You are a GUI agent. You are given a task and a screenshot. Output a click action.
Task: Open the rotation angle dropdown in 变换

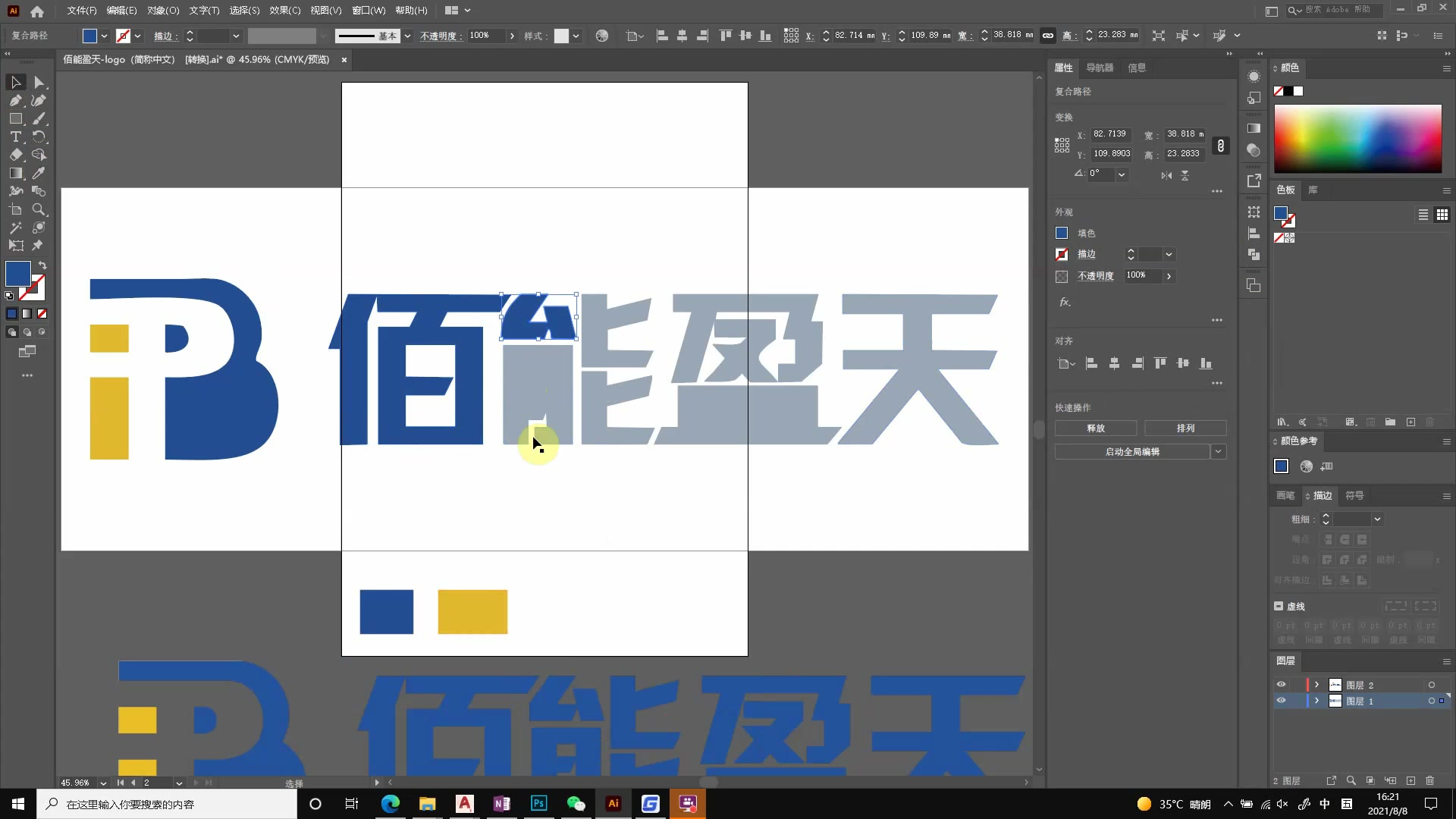point(1121,174)
